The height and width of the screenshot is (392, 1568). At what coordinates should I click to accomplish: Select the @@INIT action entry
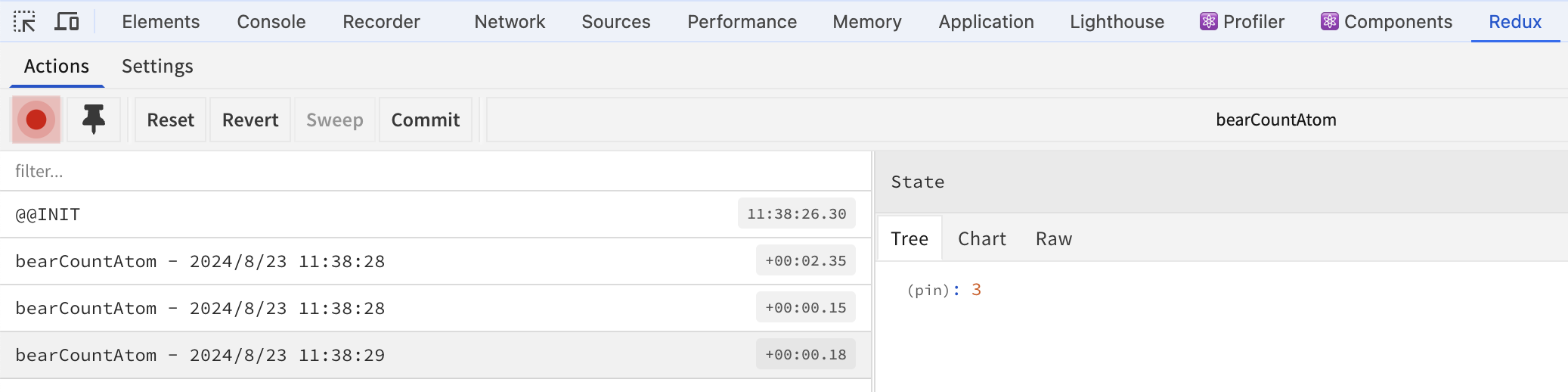[x=435, y=214]
